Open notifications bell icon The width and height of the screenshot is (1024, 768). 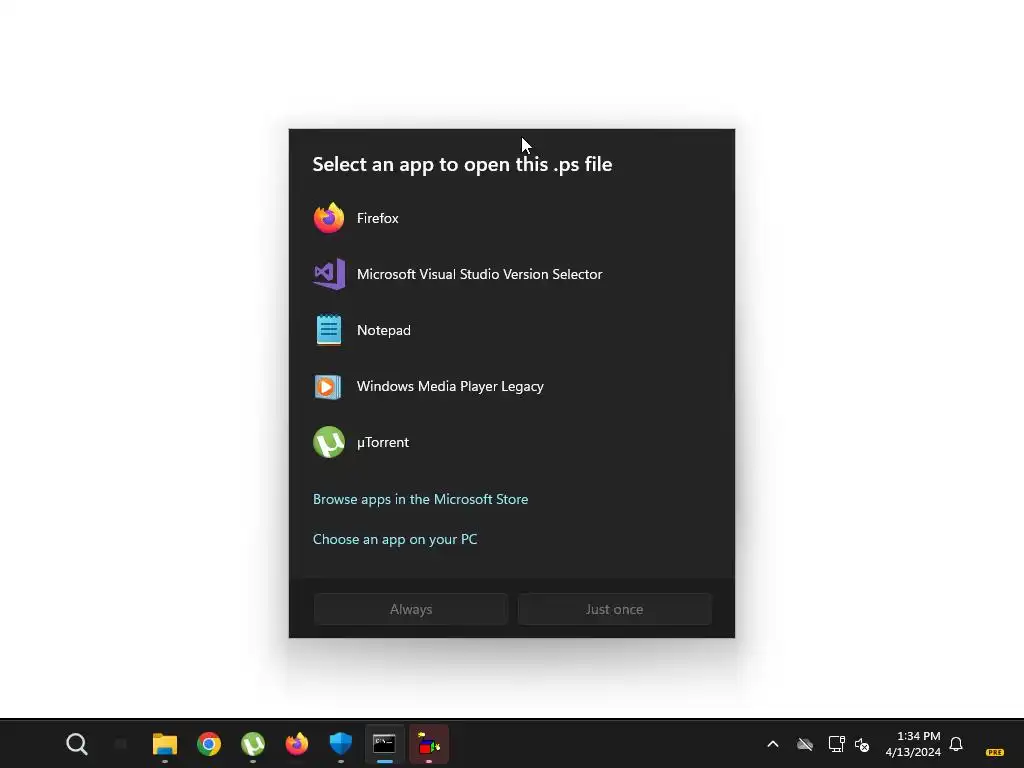point(956,744)
